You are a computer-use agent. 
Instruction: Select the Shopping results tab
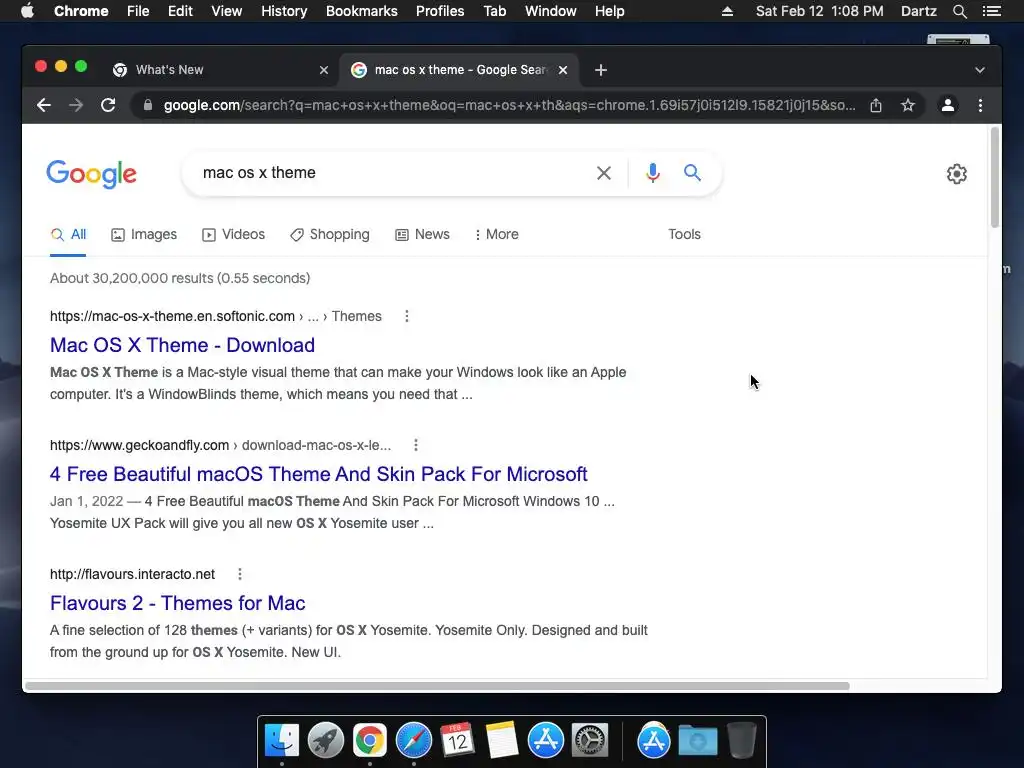click(x=330, y=234)
